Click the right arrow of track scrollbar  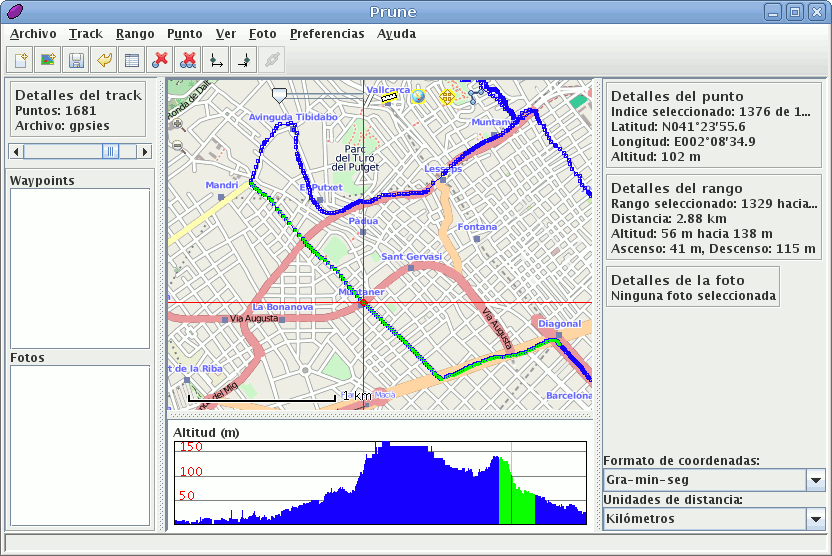(145, 151)
